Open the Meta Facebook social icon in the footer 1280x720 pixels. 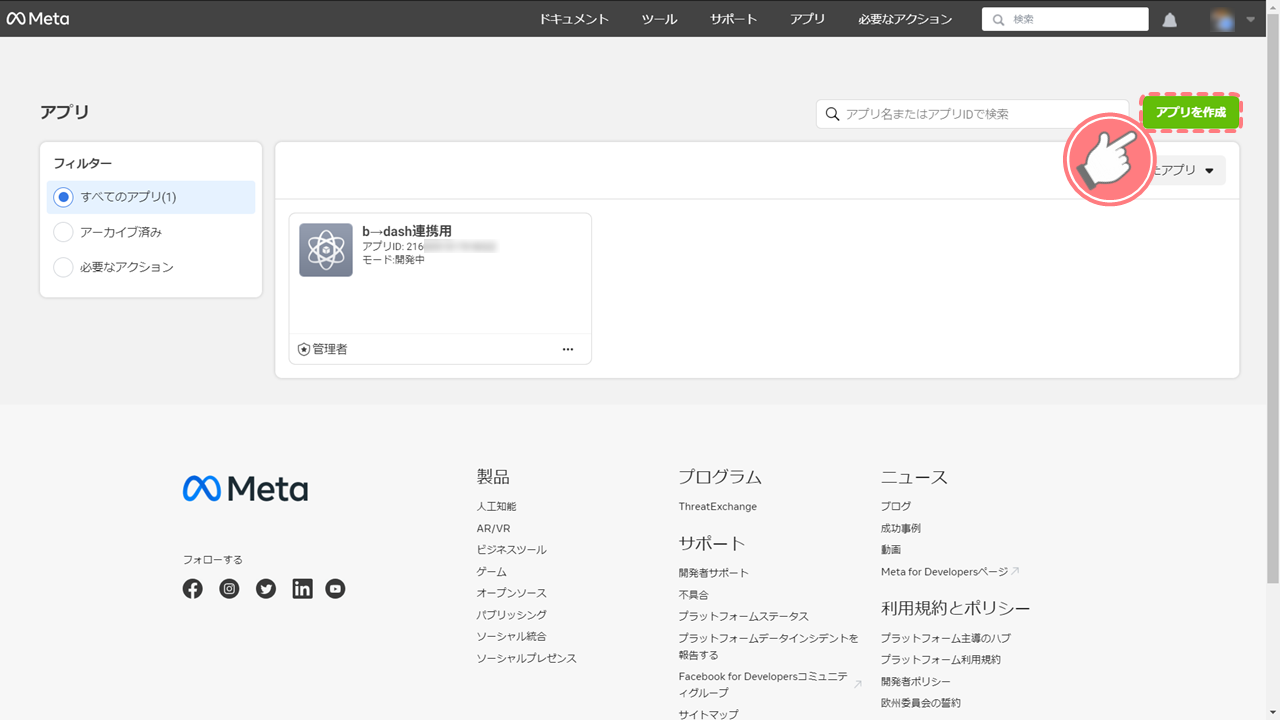[193, 589]
